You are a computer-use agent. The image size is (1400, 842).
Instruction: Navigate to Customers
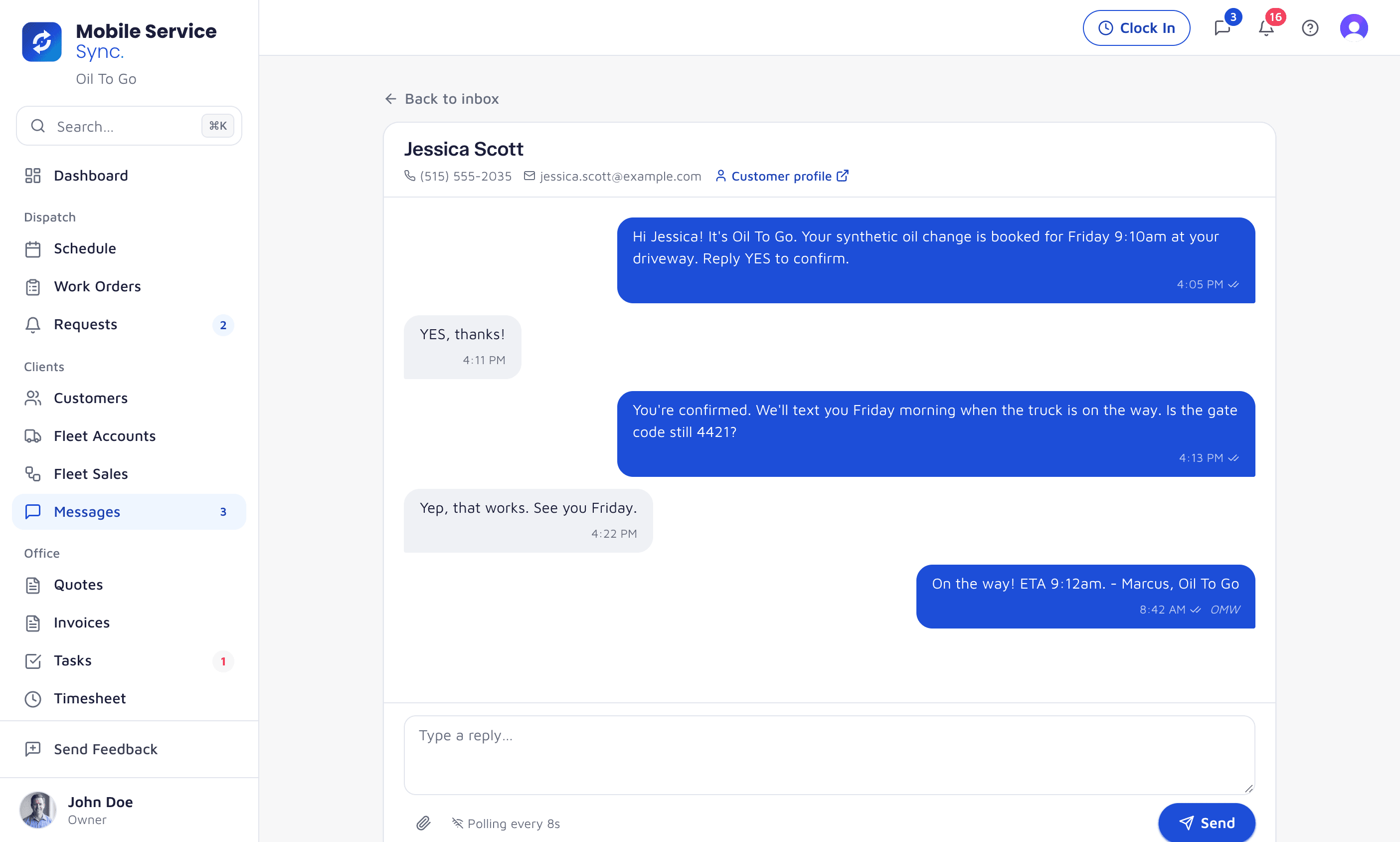tap(129, 399)
